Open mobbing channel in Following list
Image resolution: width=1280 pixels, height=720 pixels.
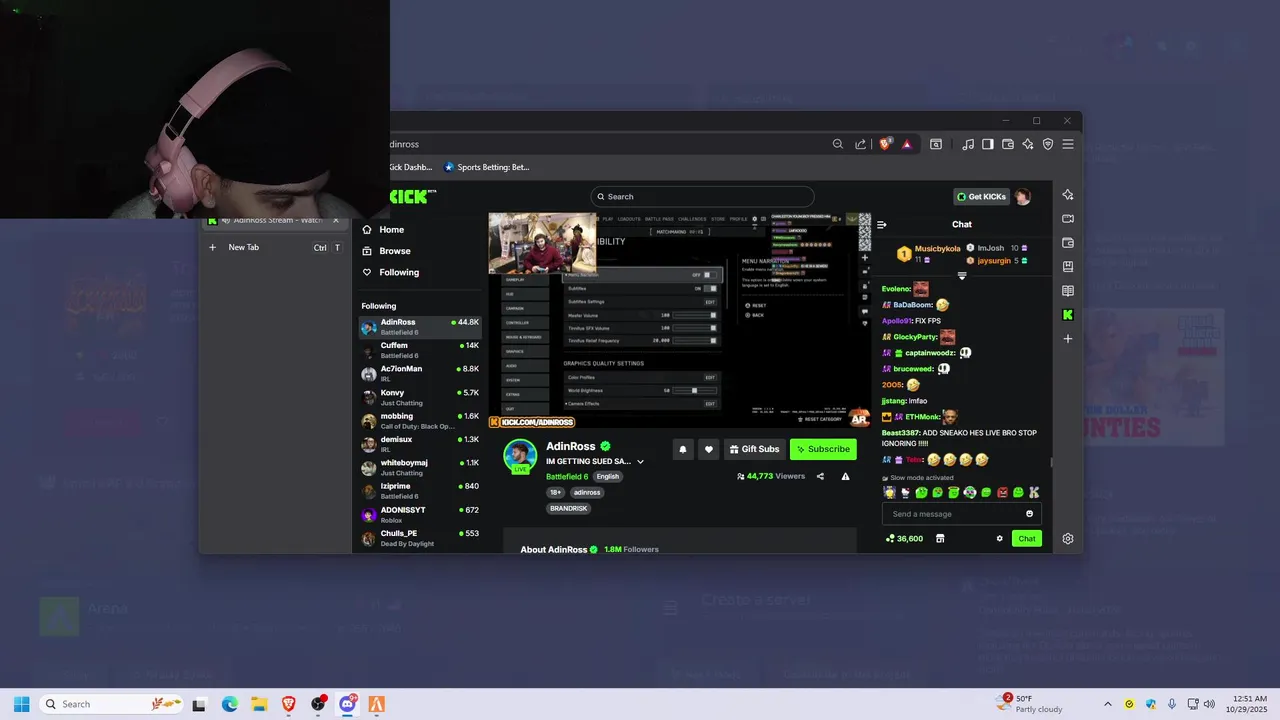(x=420, y=420)
